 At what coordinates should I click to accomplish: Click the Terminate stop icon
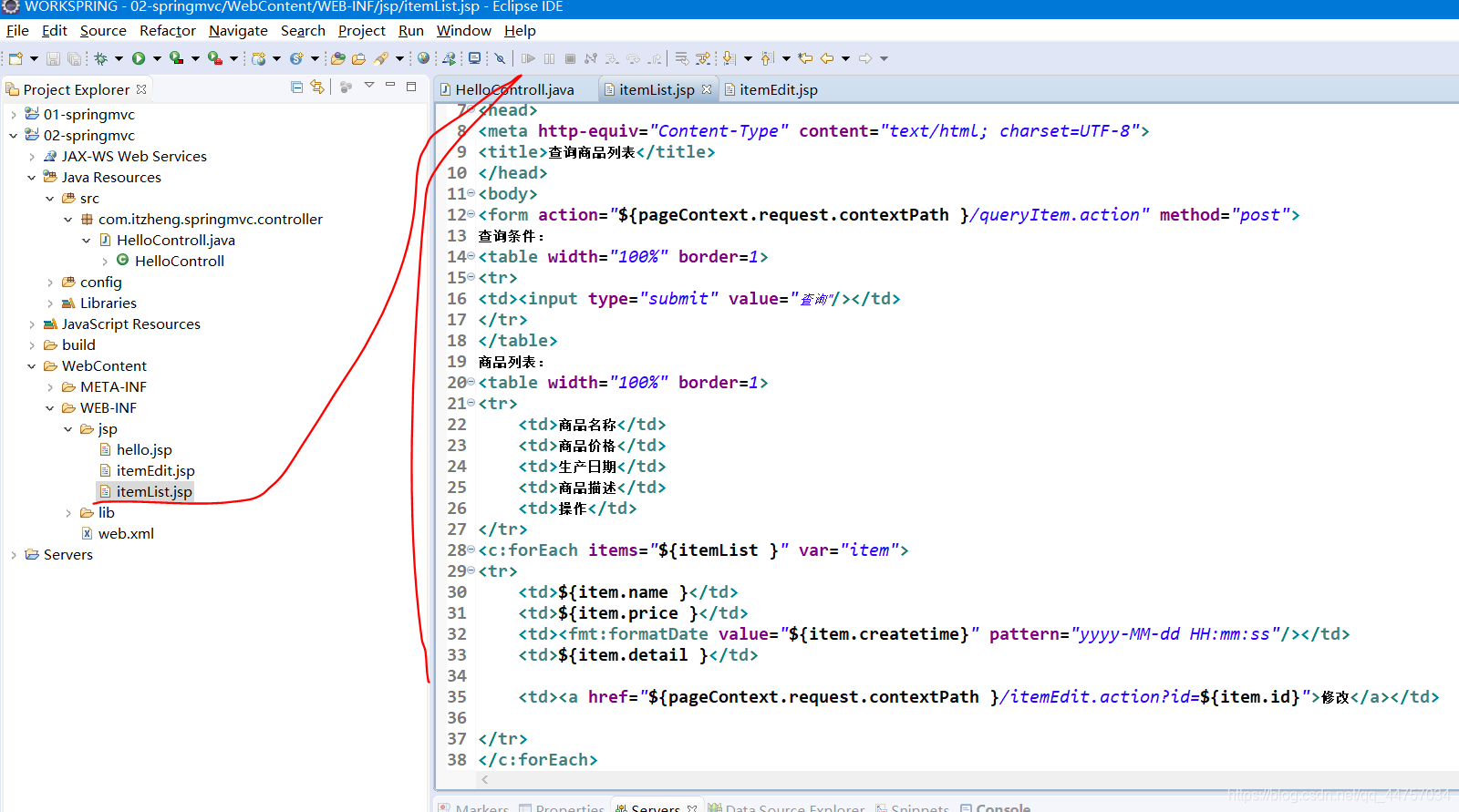click(570, 58)
